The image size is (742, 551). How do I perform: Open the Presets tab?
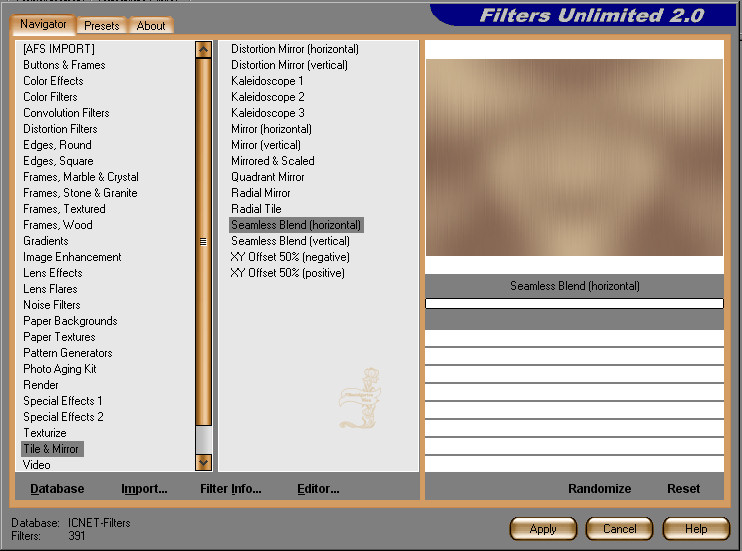tap(102, 26)
